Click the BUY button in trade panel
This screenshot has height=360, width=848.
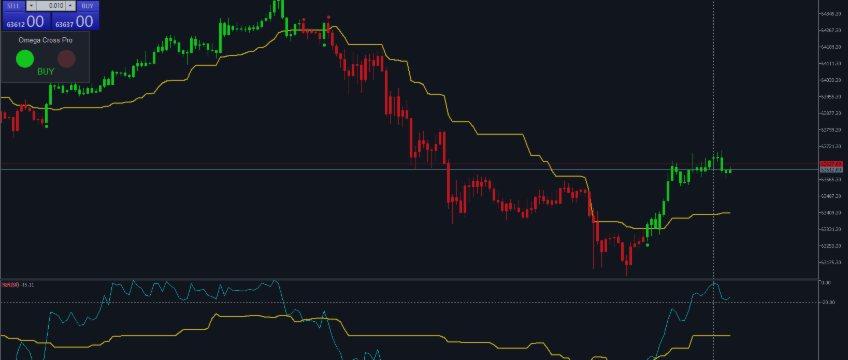pyautogui.click(x=87, y=6)
